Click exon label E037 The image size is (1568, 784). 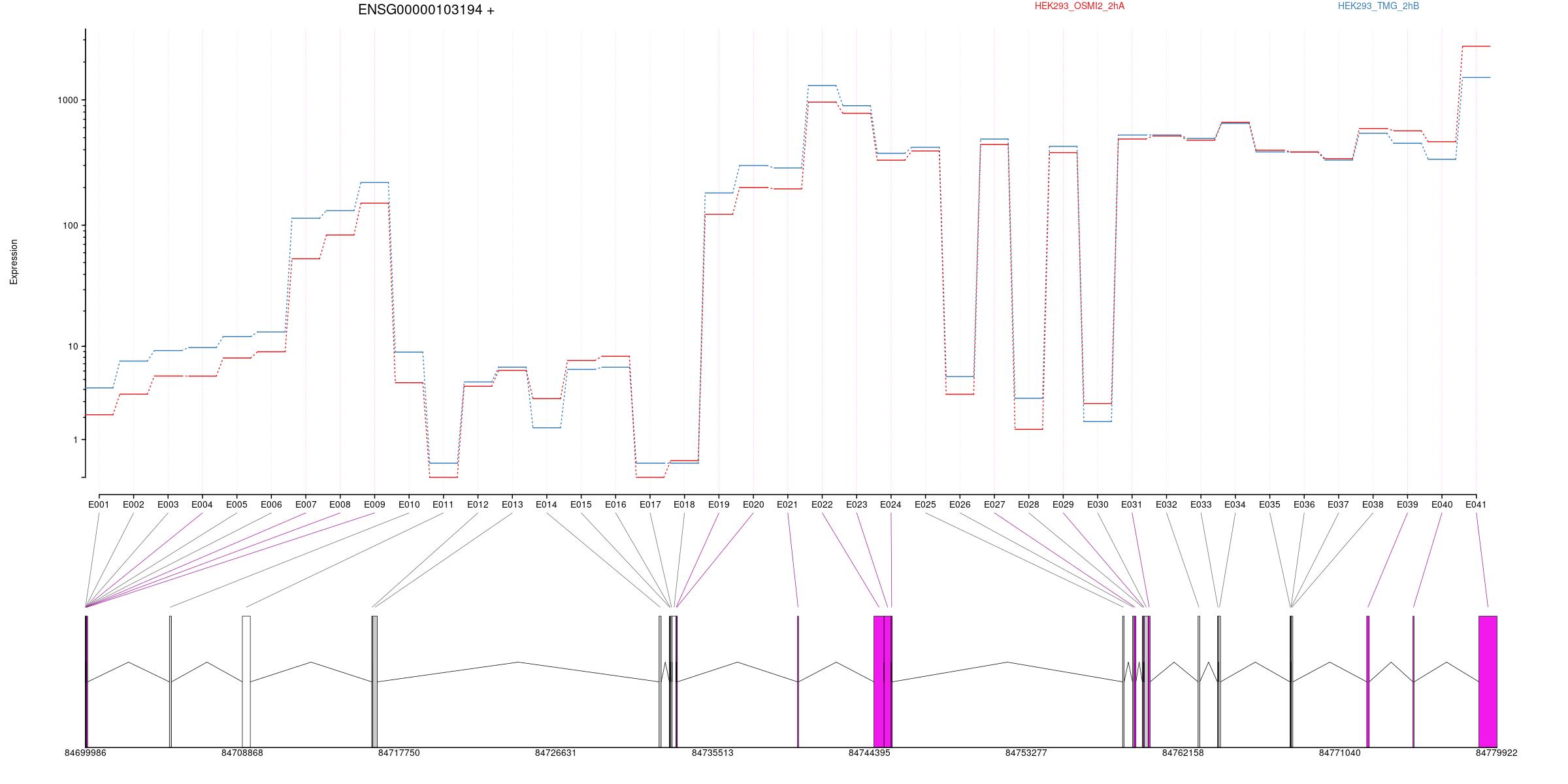coord(1338,504)
